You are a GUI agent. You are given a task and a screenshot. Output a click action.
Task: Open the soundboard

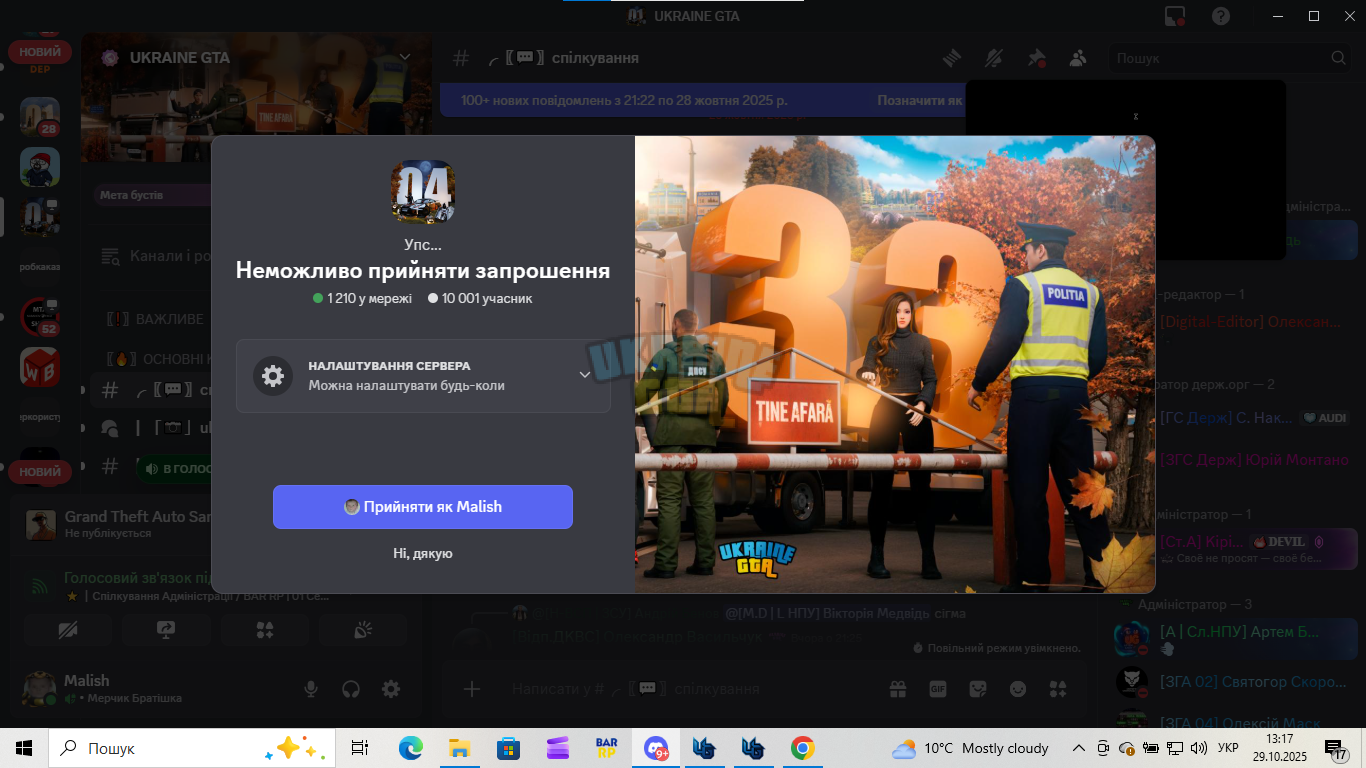[363, 630]
